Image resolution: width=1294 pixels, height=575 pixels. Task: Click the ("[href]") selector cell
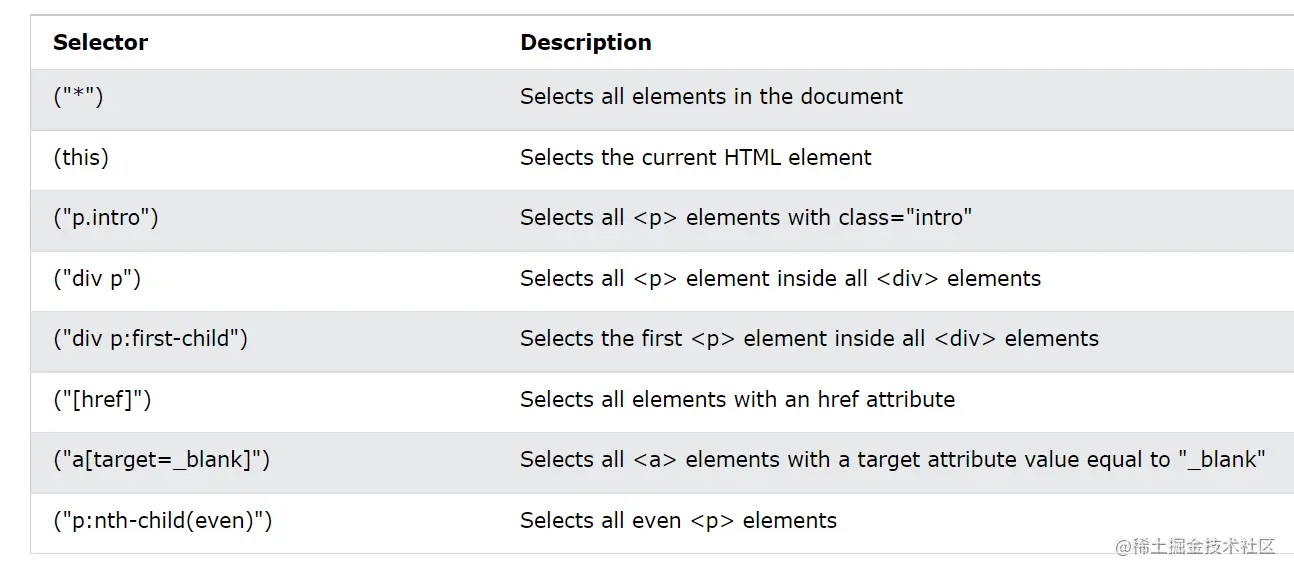102,400
